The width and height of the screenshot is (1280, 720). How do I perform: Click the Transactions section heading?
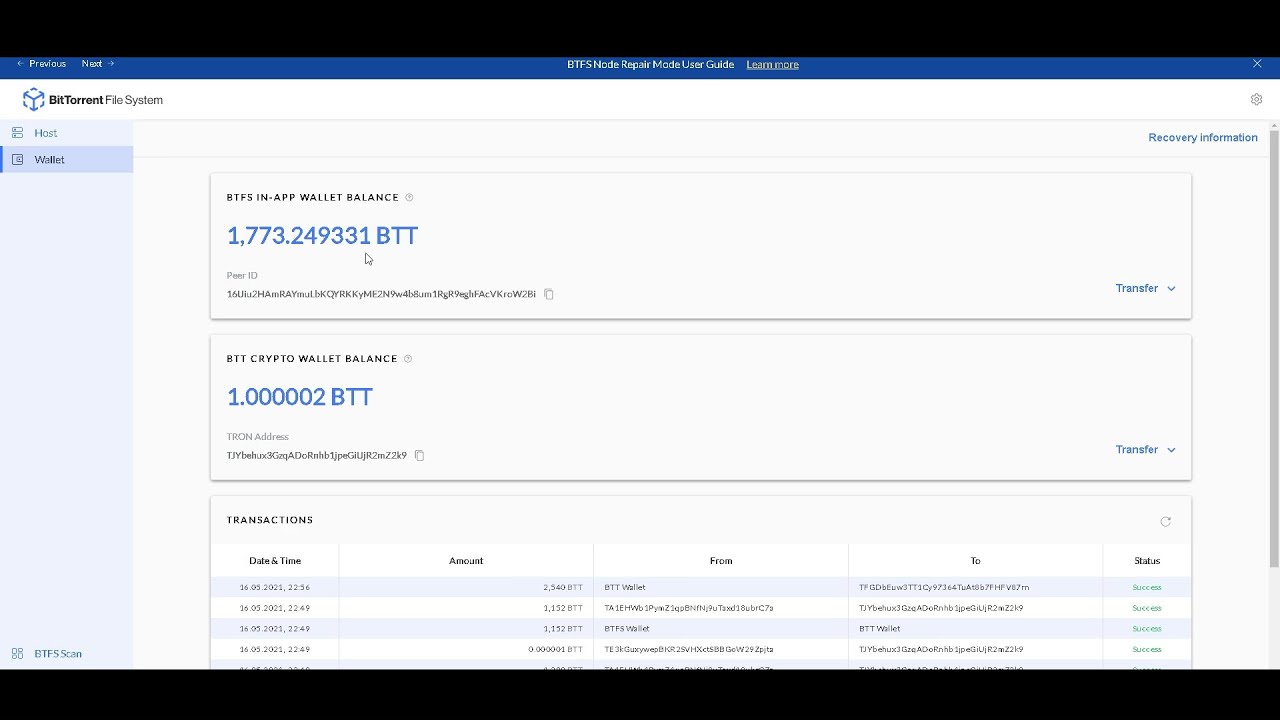[270, 520]
